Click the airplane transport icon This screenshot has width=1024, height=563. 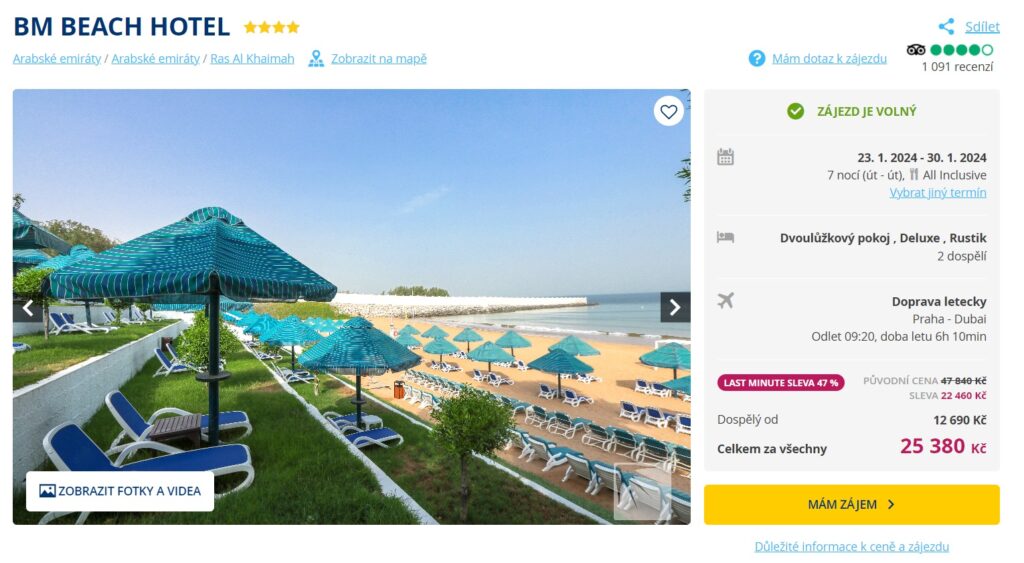click(726, 300)
